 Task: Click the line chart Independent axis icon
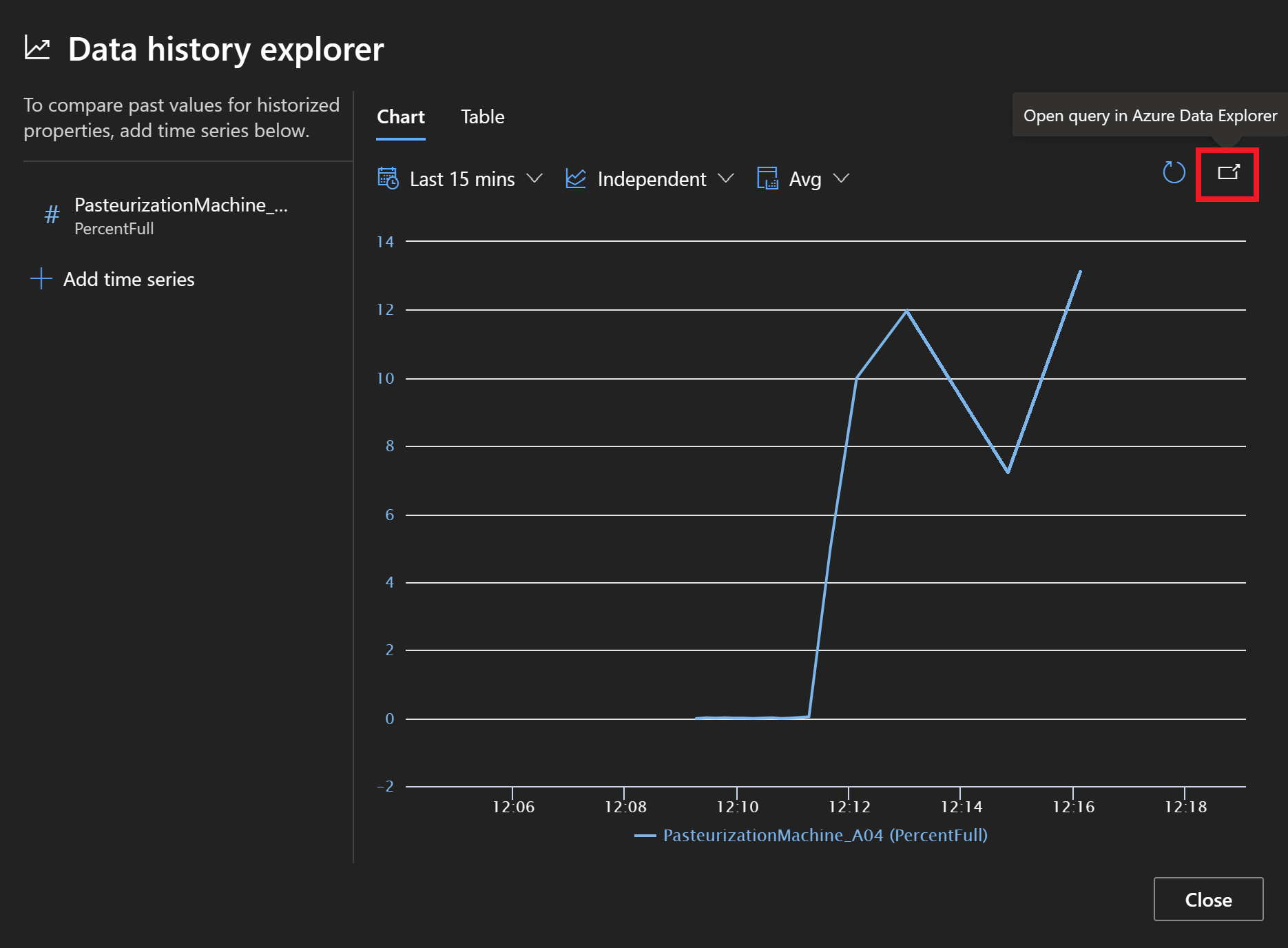pos(576,178)
